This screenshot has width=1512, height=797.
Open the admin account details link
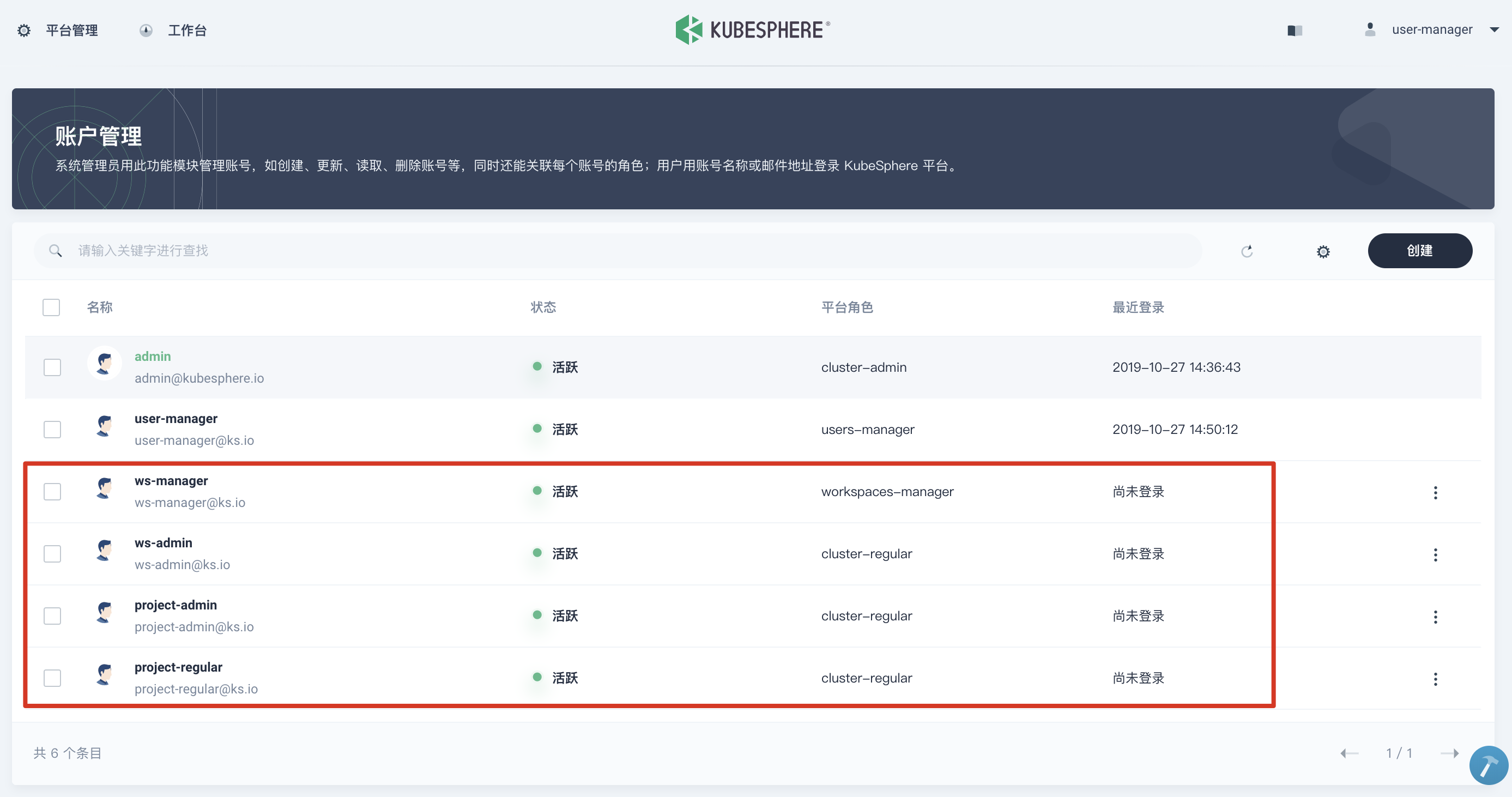point(153,356)
